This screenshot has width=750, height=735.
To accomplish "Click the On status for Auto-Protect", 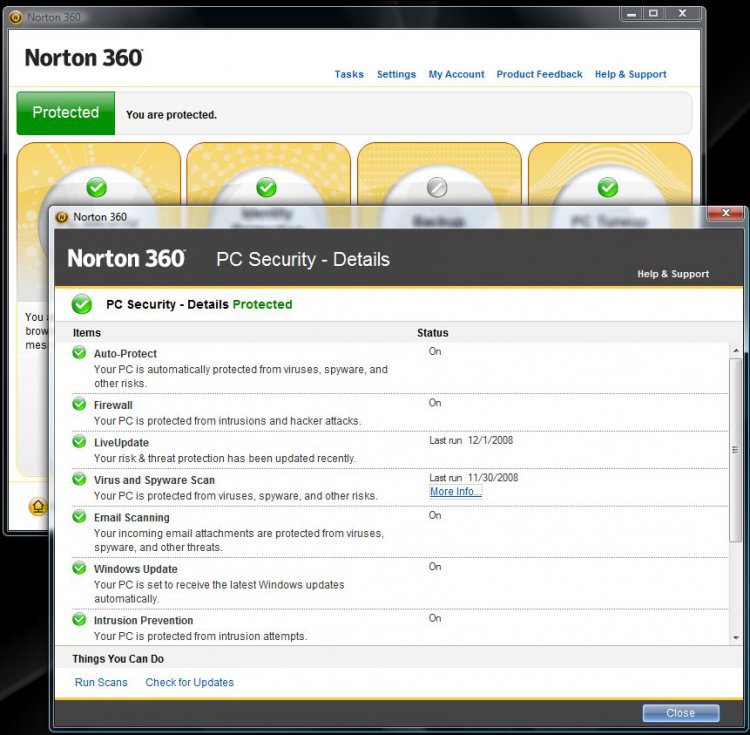I will tap(435, 351).
